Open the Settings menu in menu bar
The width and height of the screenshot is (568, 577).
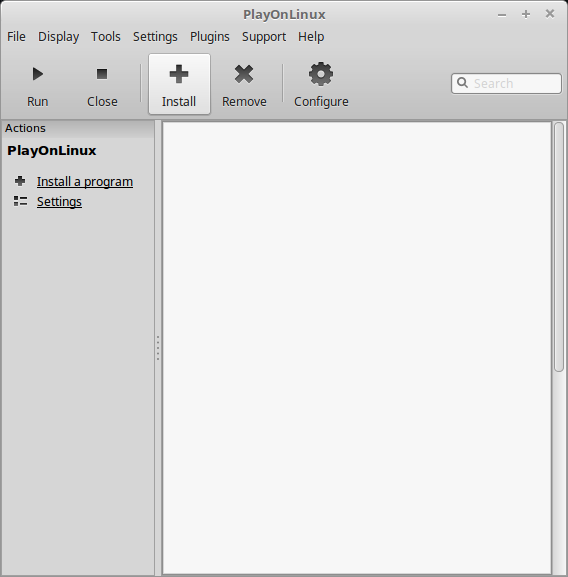(155, 36)
